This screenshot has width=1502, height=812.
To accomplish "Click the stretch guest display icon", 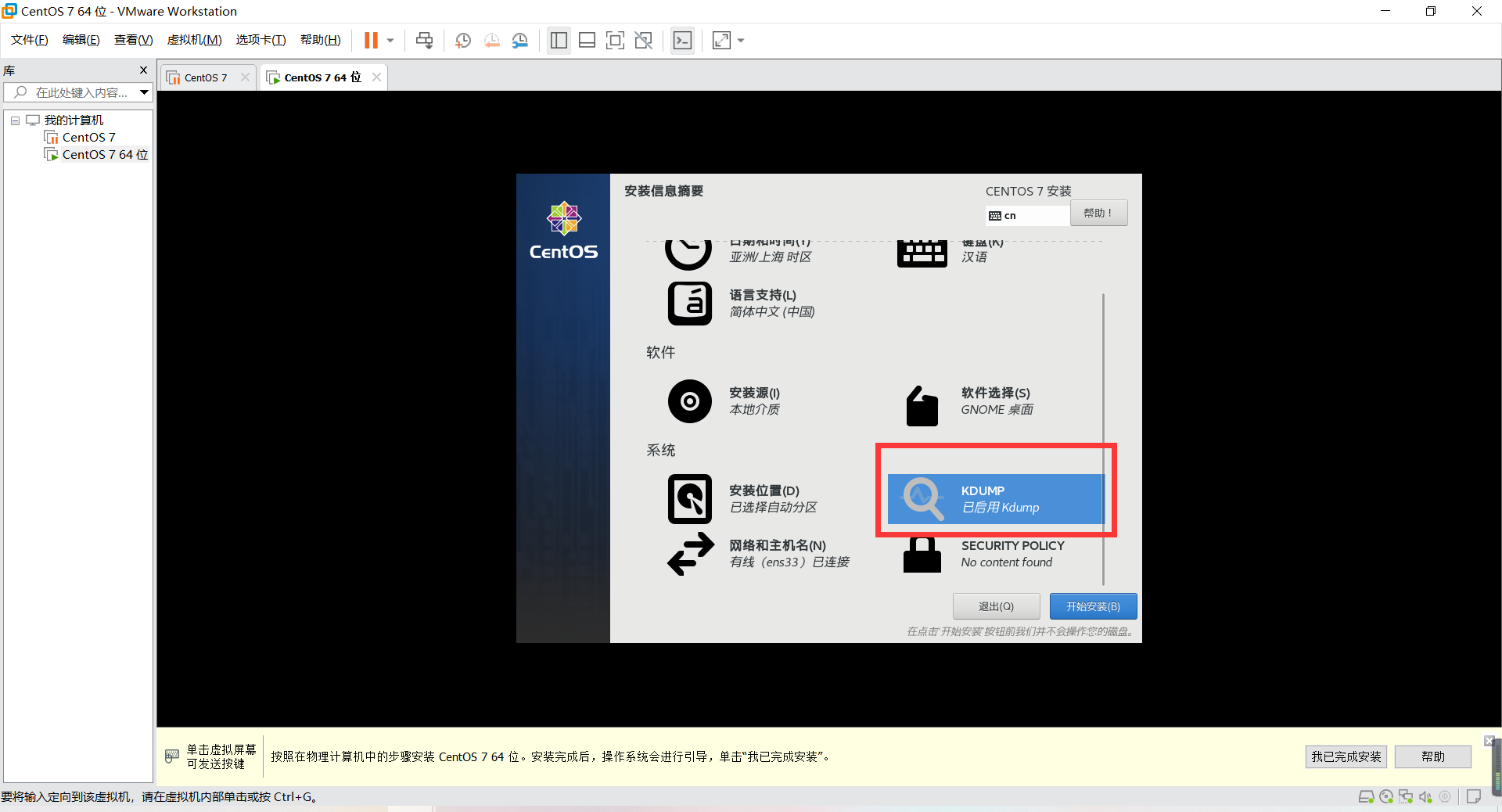I will pos(721,41).
